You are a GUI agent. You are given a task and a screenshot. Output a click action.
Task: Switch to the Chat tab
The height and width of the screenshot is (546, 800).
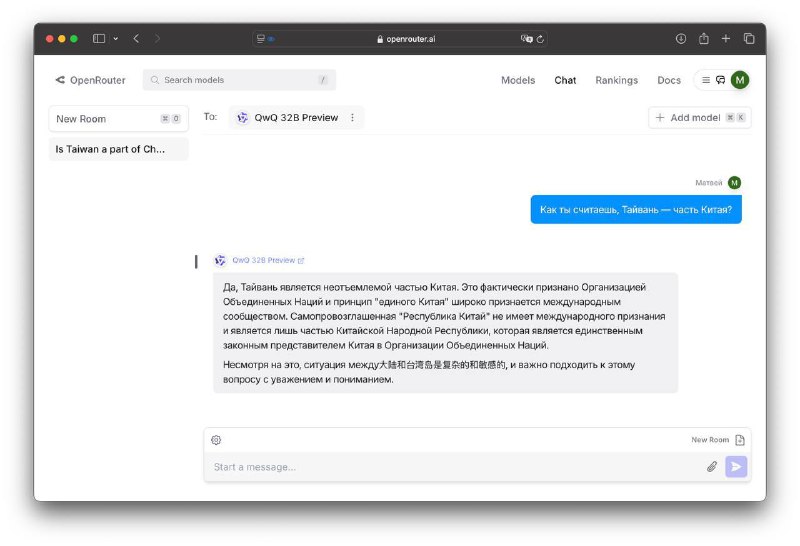(x=565, y=80)
